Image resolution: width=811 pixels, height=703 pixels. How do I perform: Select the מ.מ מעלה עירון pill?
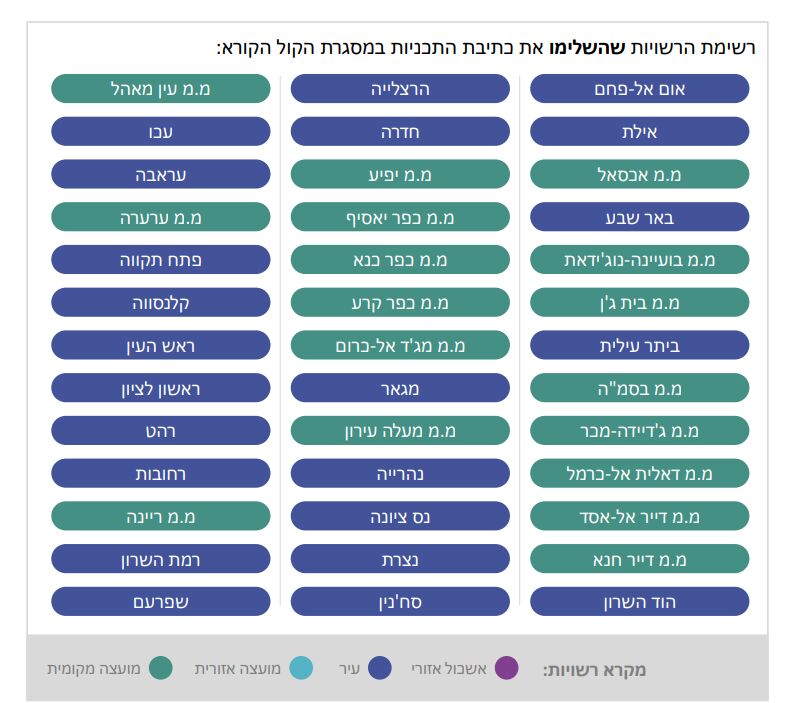[400, 431]
